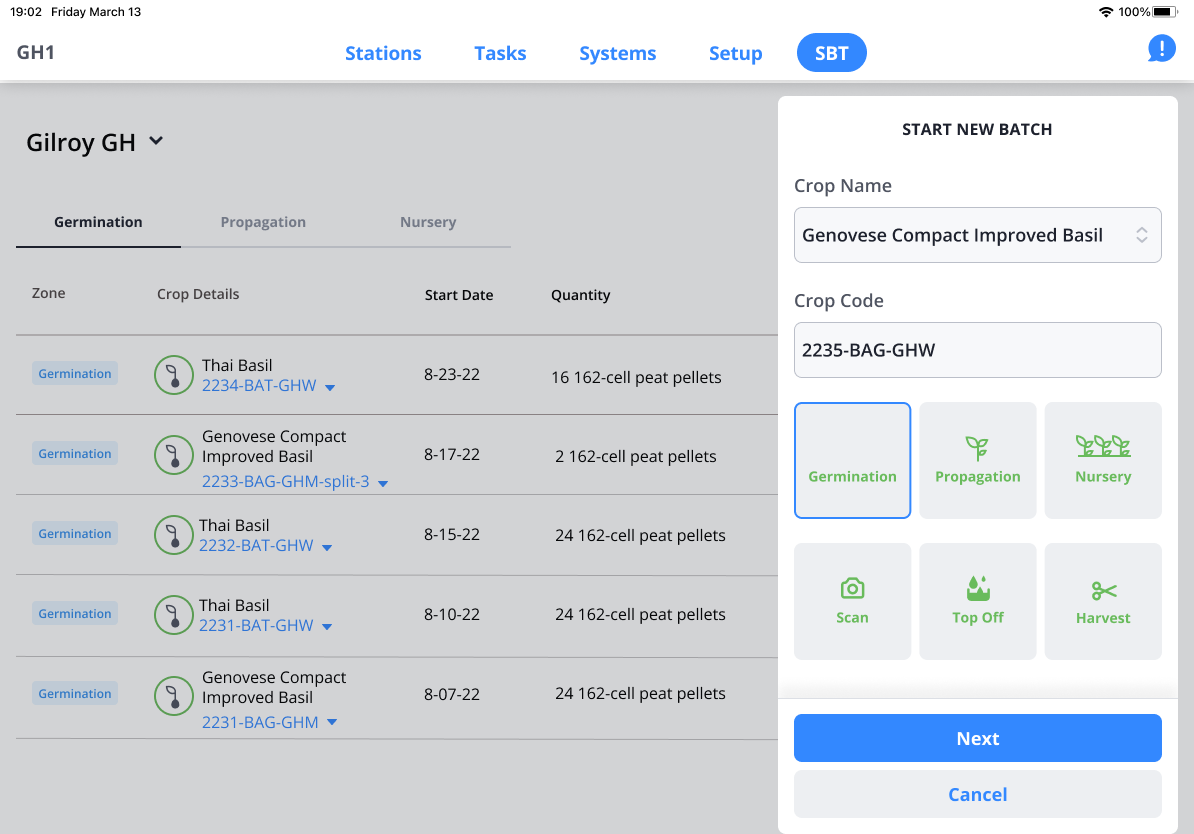This screenshot has height=834, width=1194.
Task: Expand the 2233-BAG-GHM-split-3 batch arrow
Action: click(383, 483)
